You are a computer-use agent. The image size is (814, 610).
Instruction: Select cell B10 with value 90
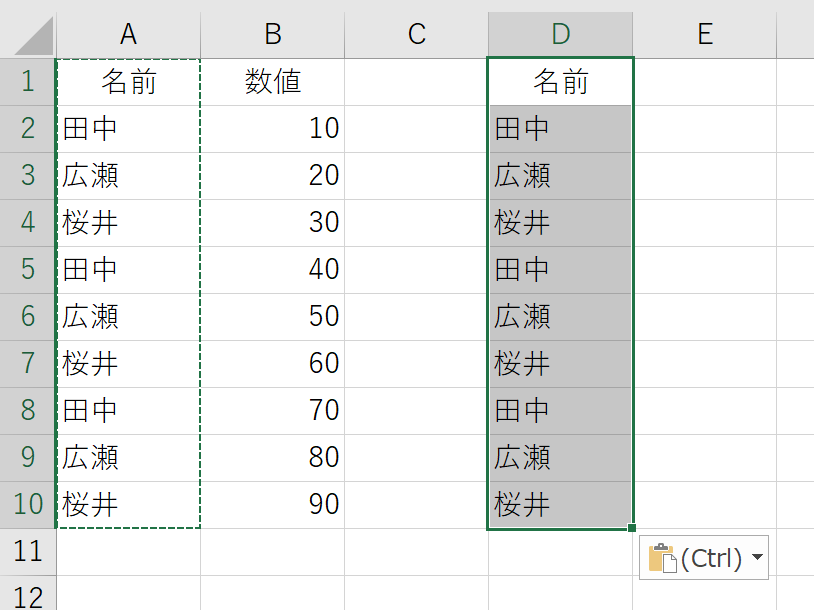[272, 504]
